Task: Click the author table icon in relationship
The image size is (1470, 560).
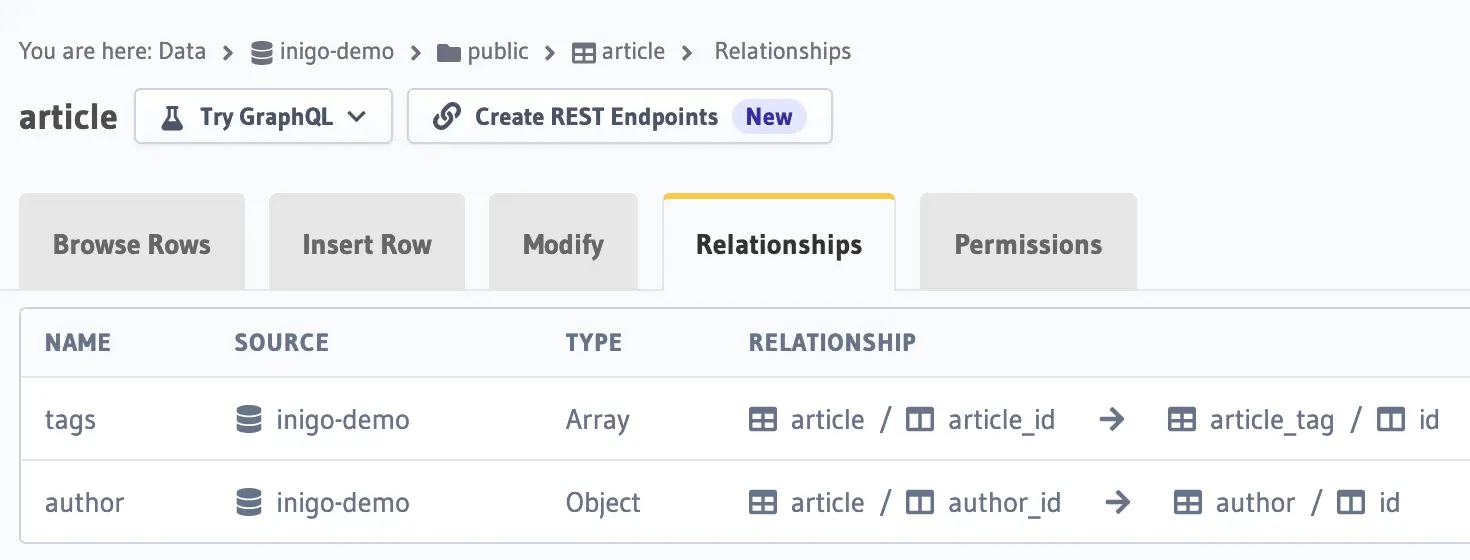Action: point(1188,502)
